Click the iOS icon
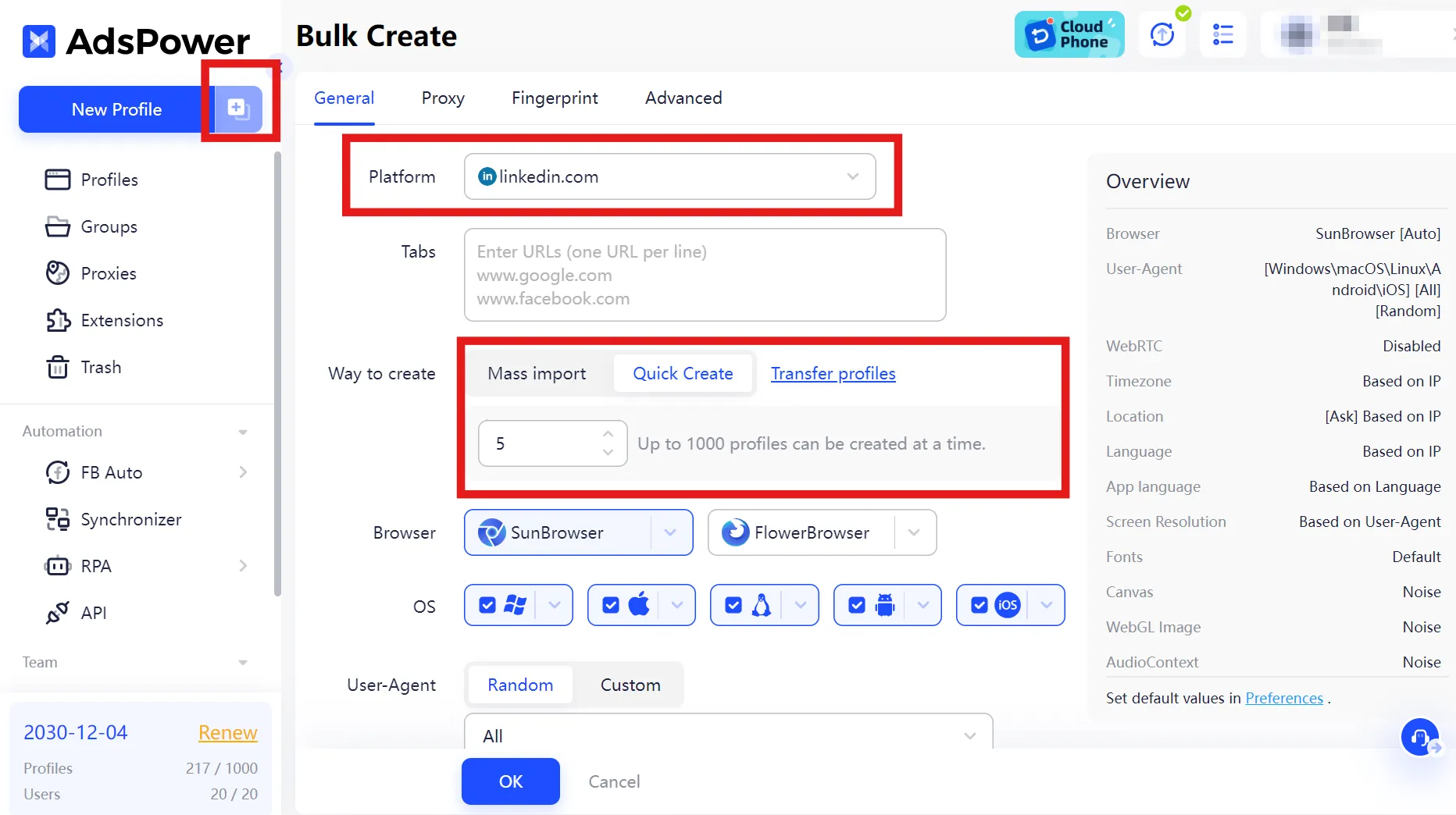The image size is (1456, 815). click(x=1008, y=605)
